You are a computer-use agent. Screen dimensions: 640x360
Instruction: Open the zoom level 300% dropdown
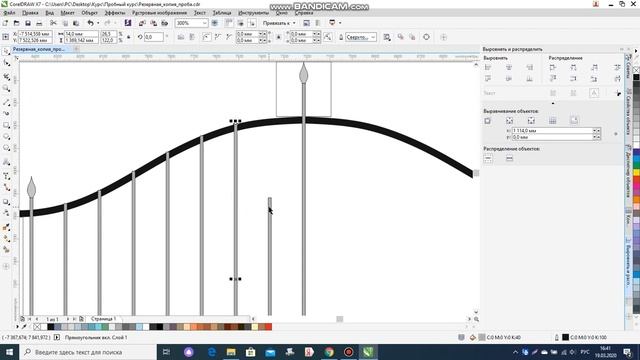[205, 23]
